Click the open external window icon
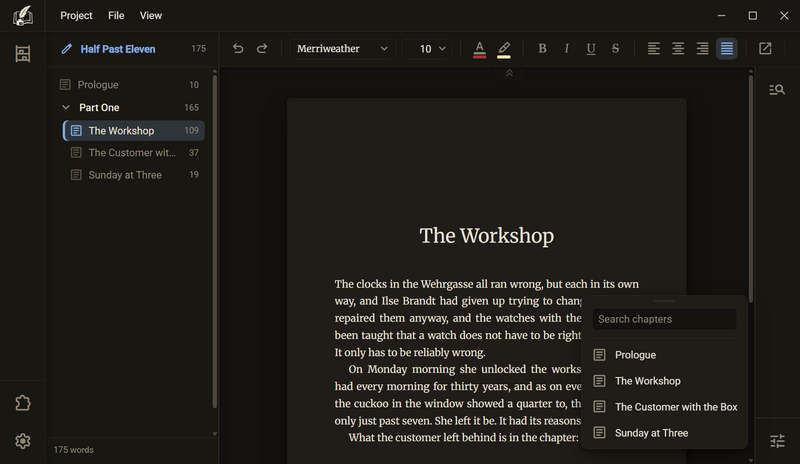 click(x=765, y=48)
